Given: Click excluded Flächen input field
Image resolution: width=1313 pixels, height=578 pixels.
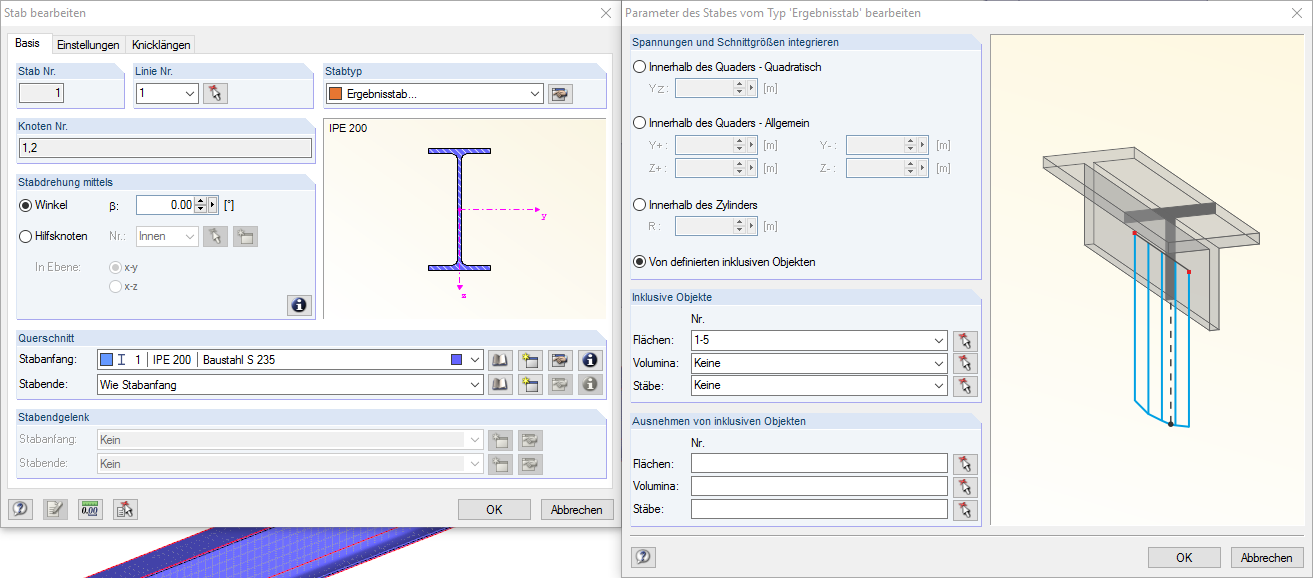Looking at the screenshot, I should (819, 464).
